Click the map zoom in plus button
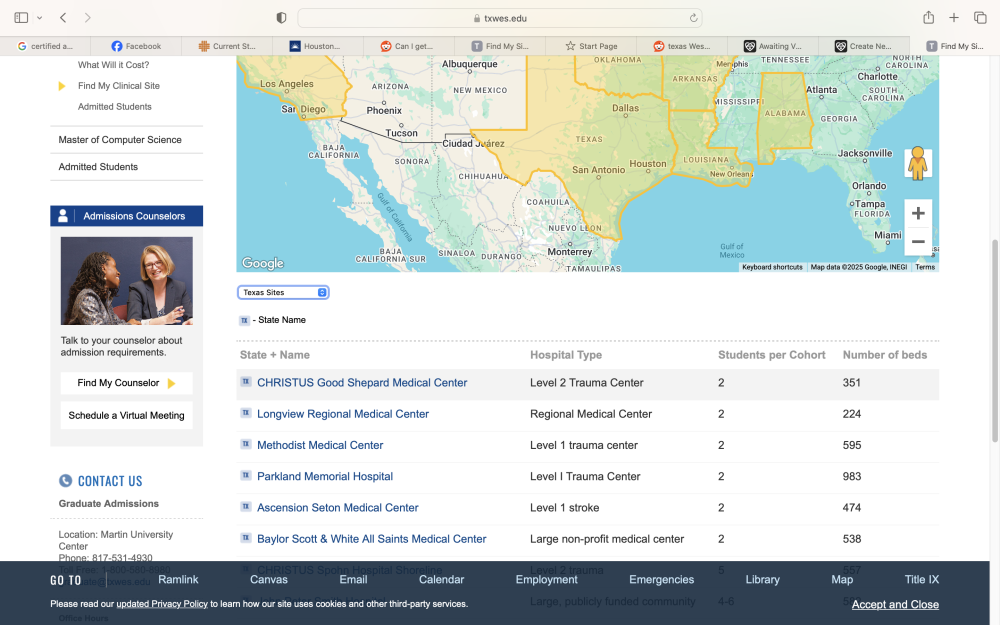Viewport: 1000px width, 625px height. pos(918,213)
